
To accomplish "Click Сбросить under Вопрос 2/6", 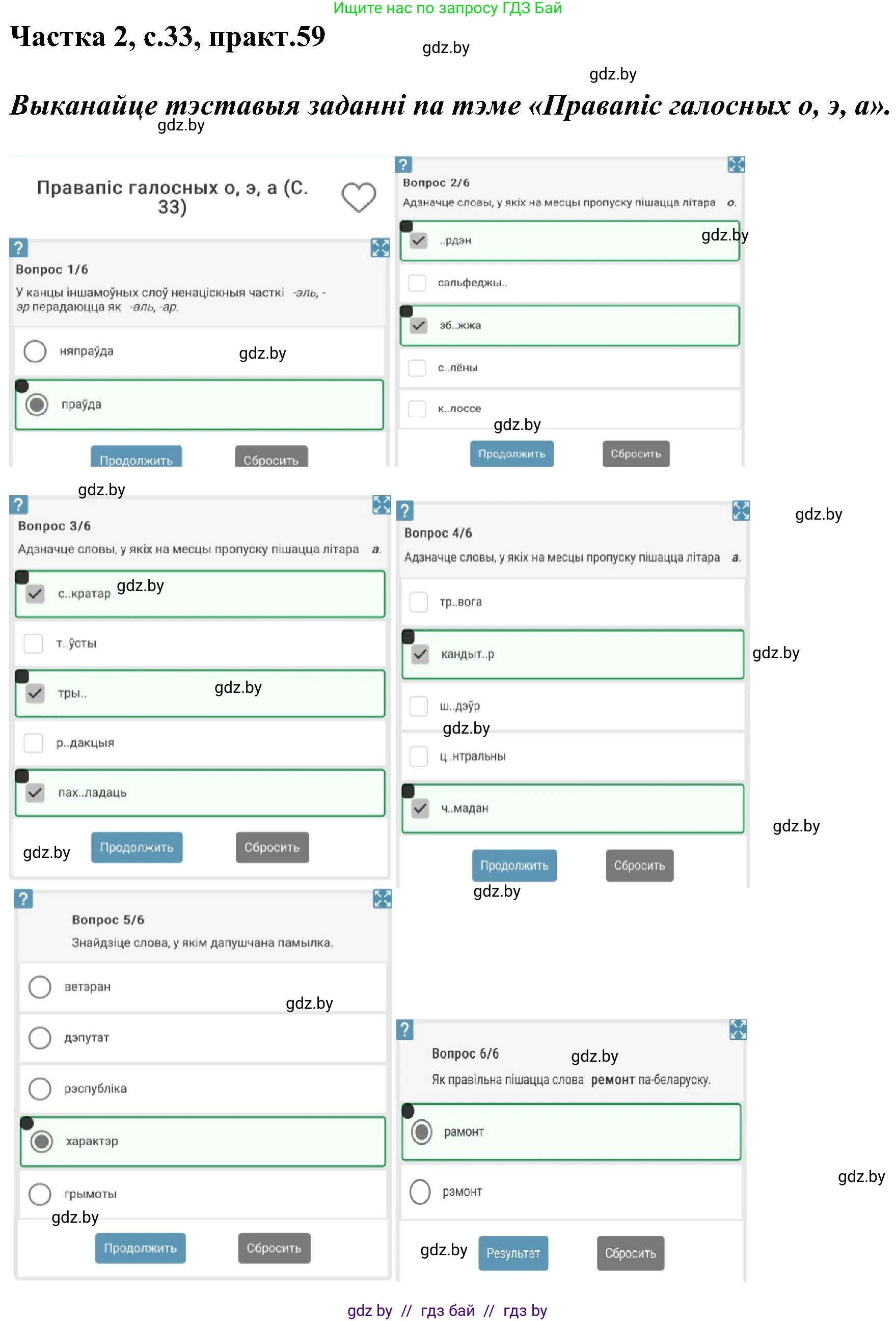I will [x=635, y=453].
